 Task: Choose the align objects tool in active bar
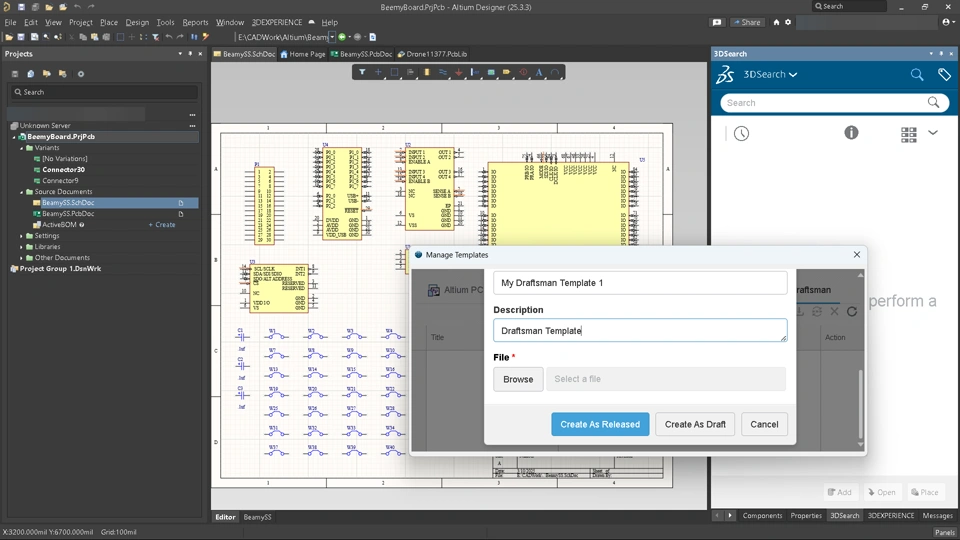pos(411,72)
